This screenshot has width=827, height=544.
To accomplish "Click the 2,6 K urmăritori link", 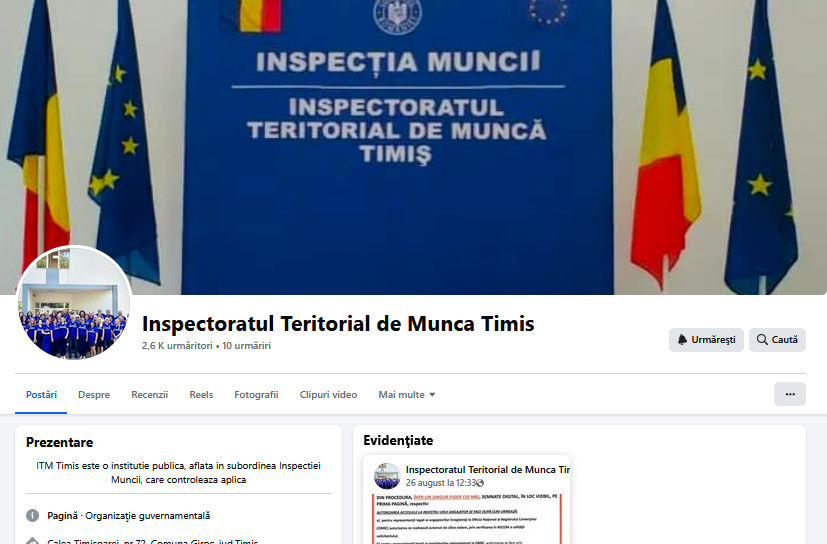I will (x=177, y=346).
